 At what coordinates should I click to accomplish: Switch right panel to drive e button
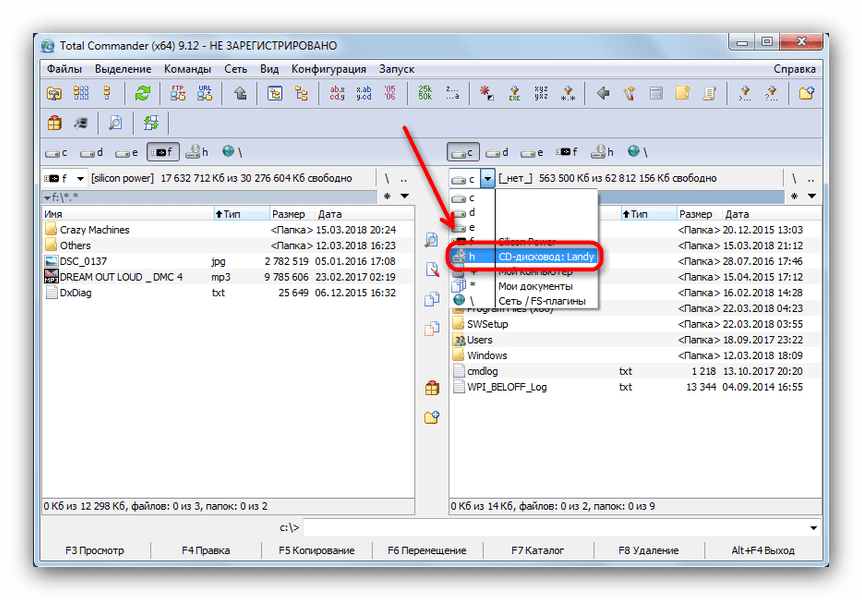coord(533,152)
